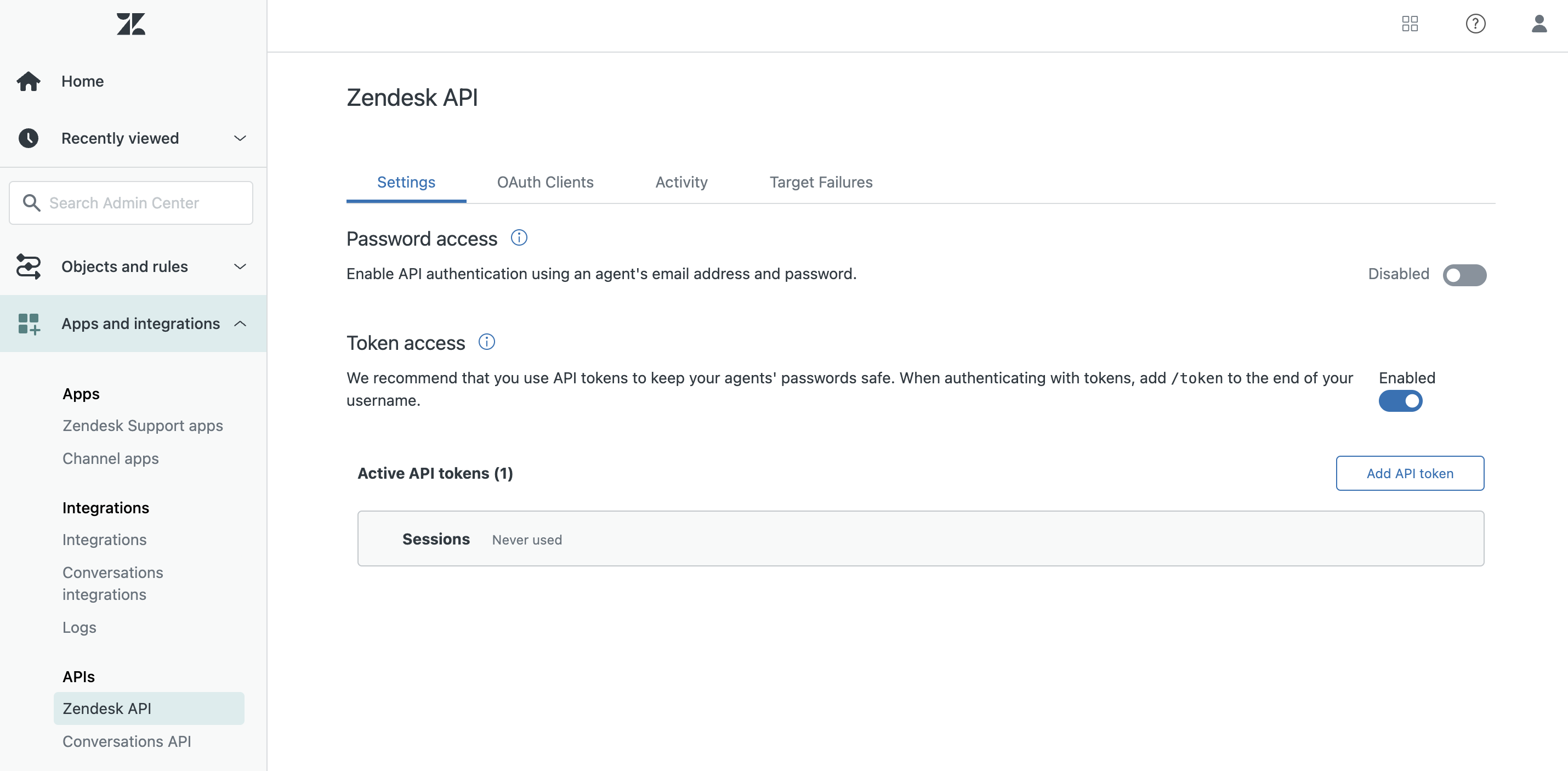Screen dimensions: 1568x771
Task: Click the search magnifier icon
Action: point(32,203)
